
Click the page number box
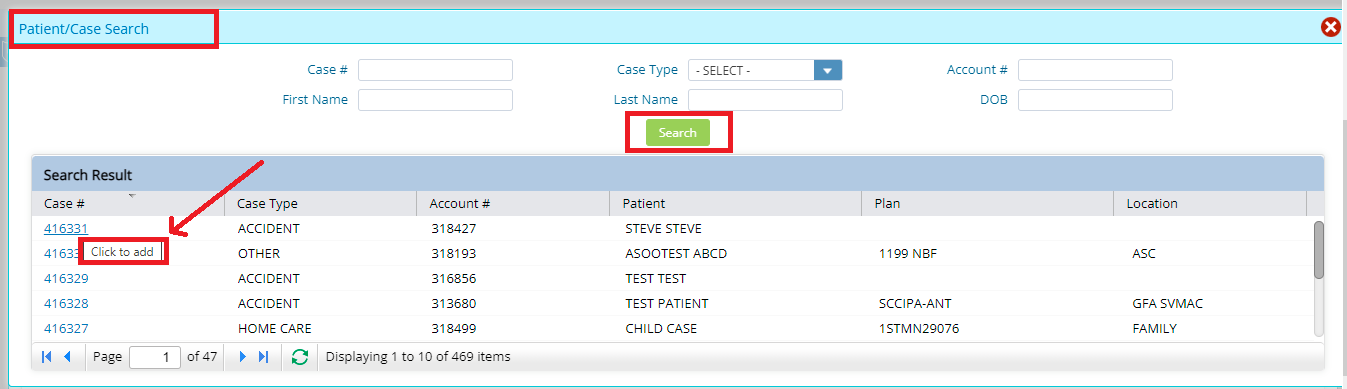pos(155,357)
